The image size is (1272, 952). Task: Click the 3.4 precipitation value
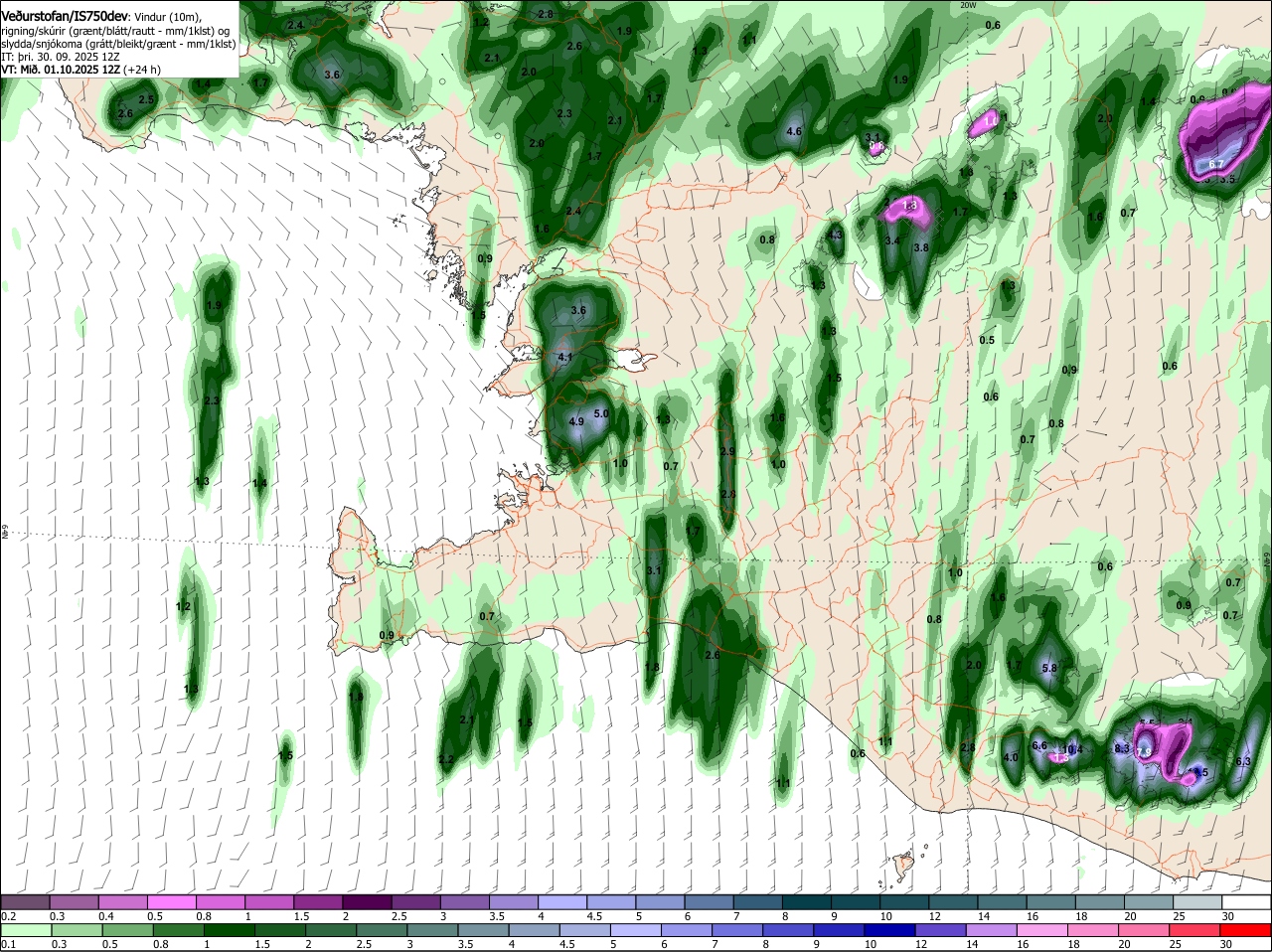click(x=892, y=240)
